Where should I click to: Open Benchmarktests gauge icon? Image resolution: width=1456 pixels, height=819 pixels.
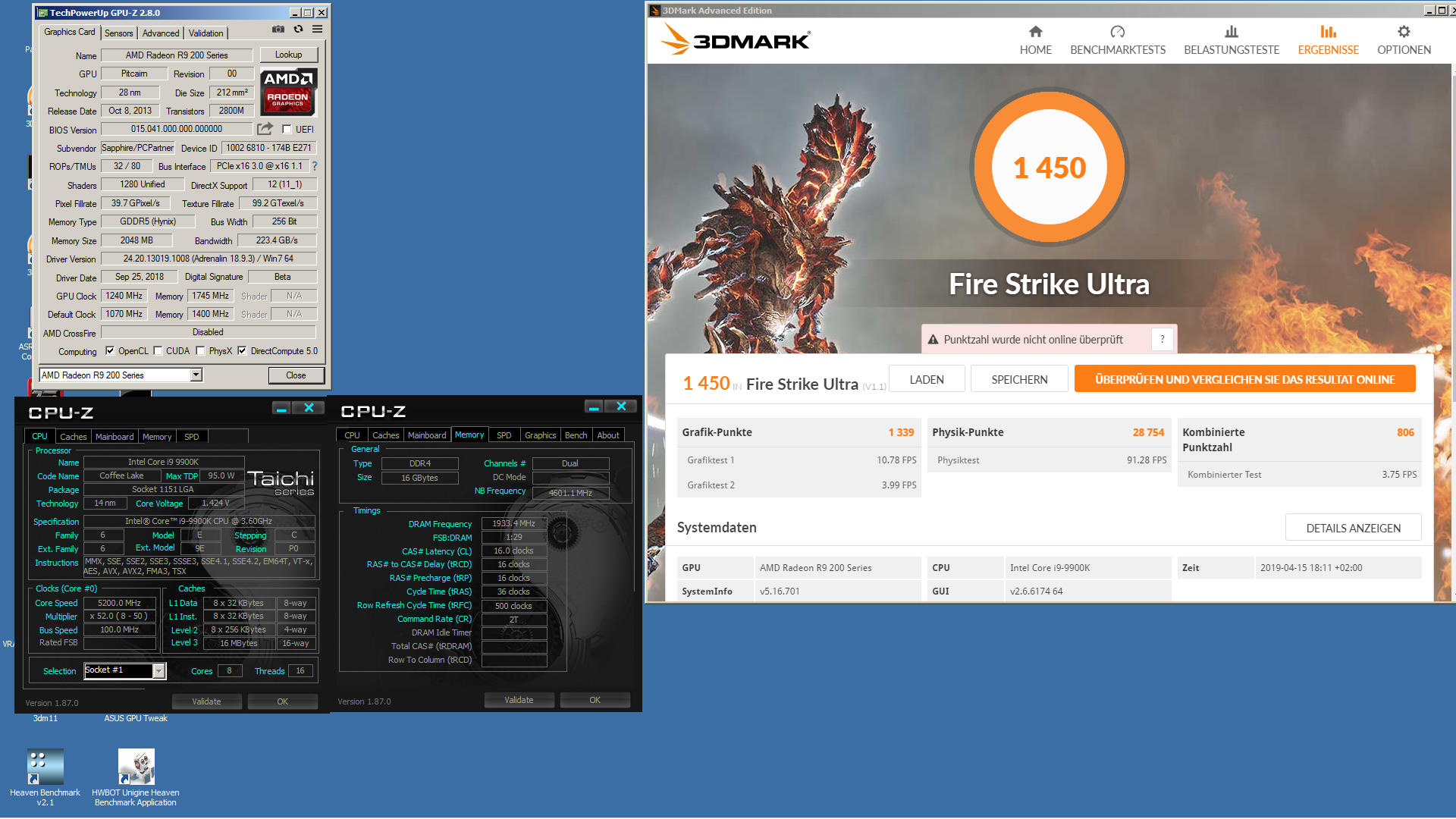[1117, 32]
